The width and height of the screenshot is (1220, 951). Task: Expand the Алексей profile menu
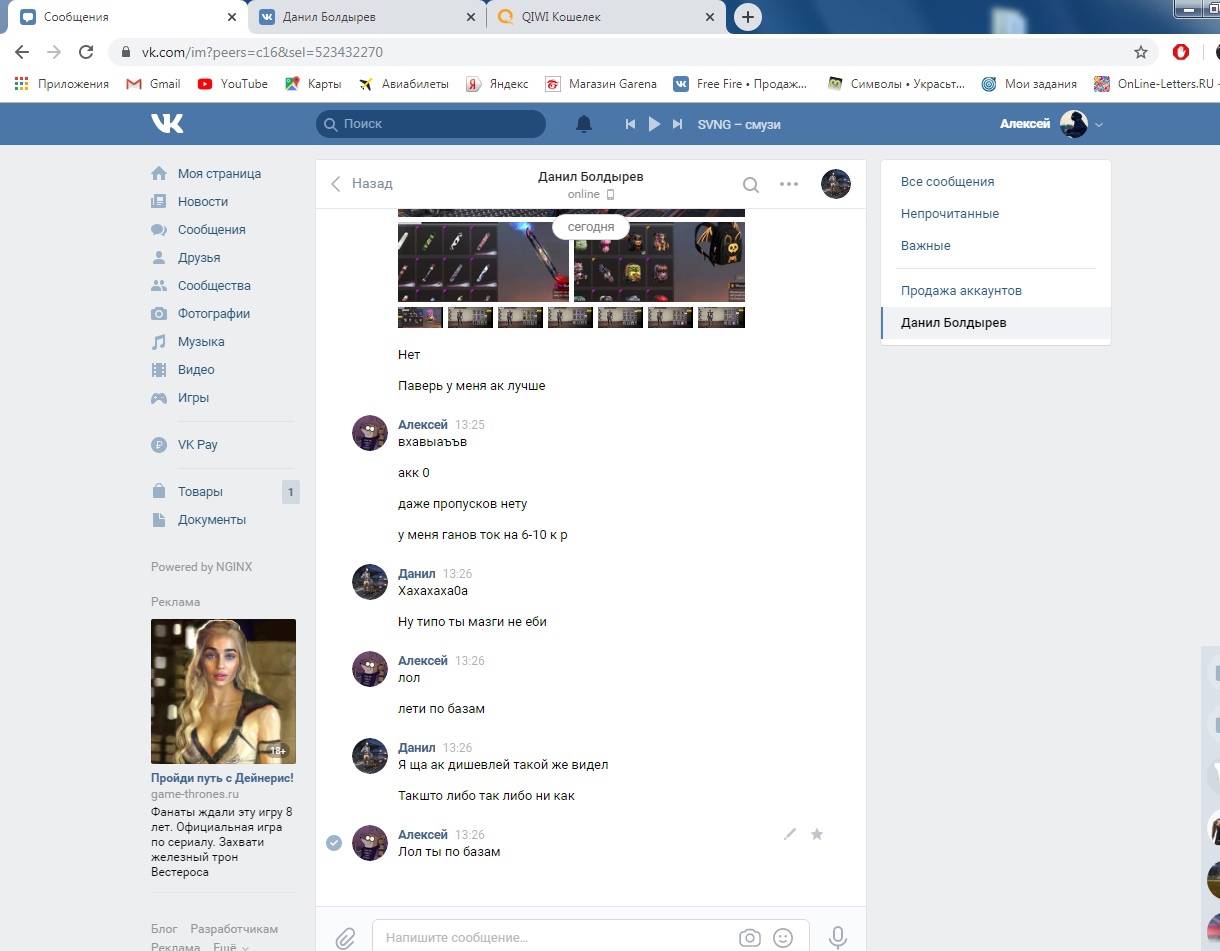(1099, 125)
